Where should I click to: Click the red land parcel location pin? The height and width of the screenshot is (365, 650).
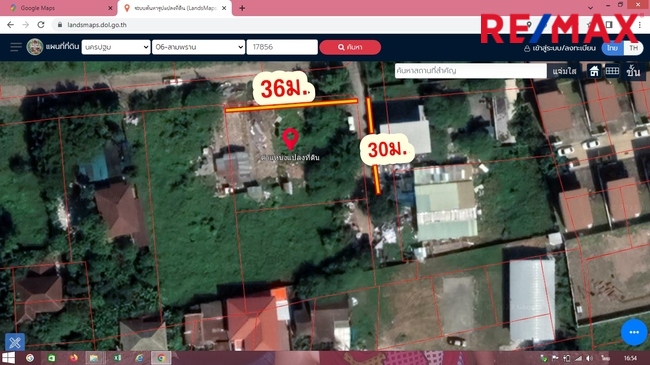coord(290,139)
